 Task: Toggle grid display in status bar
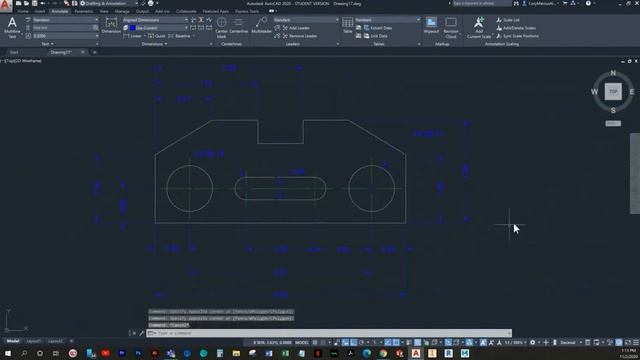point(315,342)
